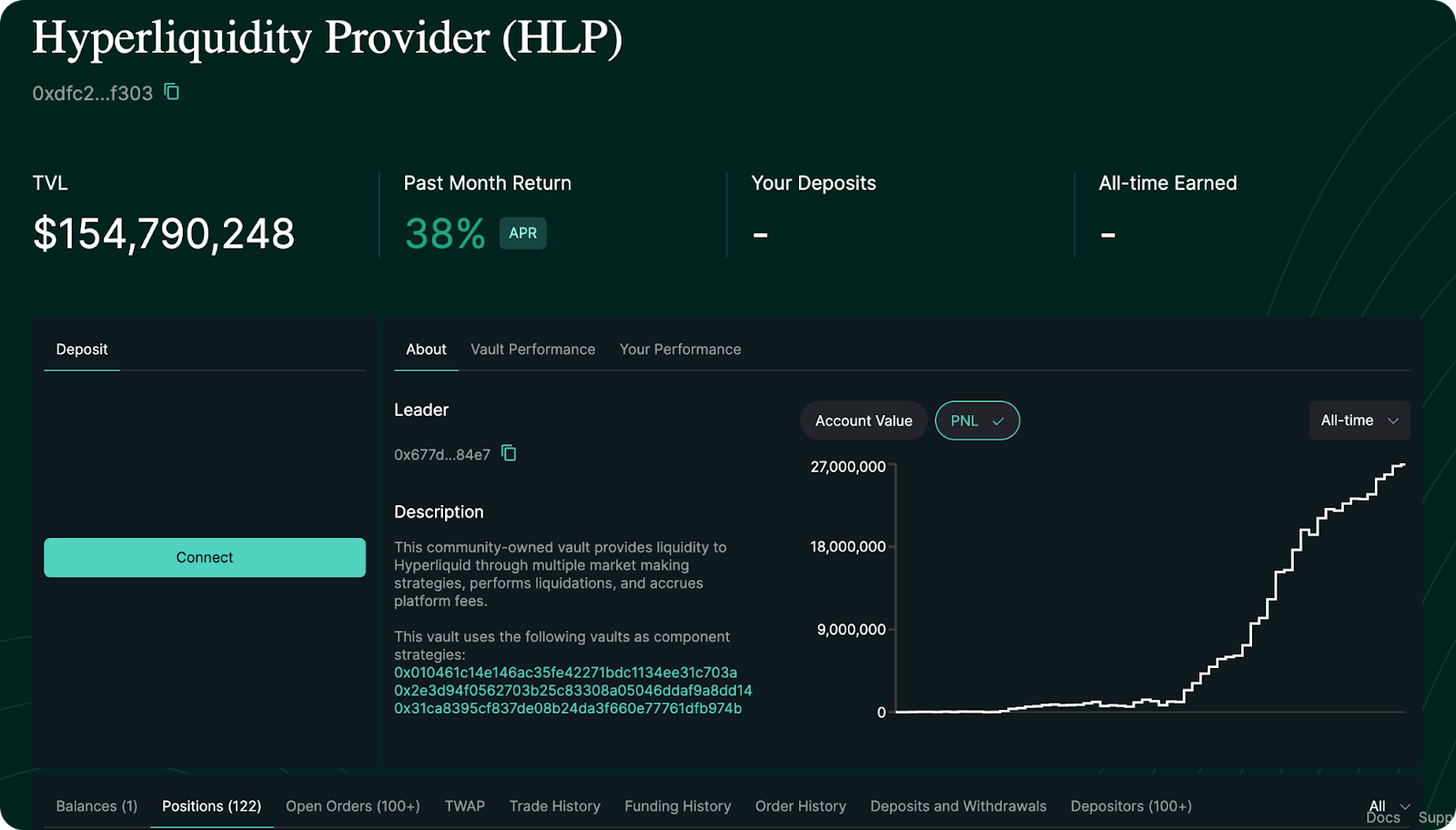1456x830 pixels.
Task: Click the 0xdfc2...f303 address text
Action: [x=93, y=93]
